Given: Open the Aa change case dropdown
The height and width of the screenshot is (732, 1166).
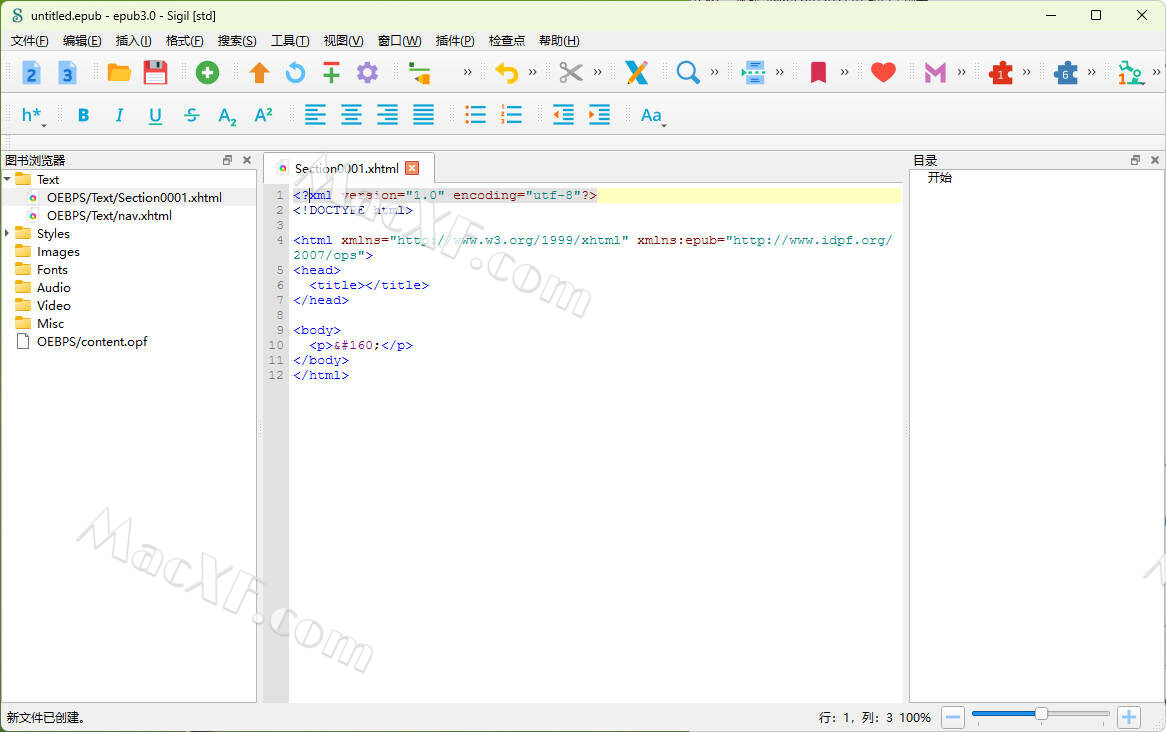Looking at the screenshot, I should click(x=653, y=115).
